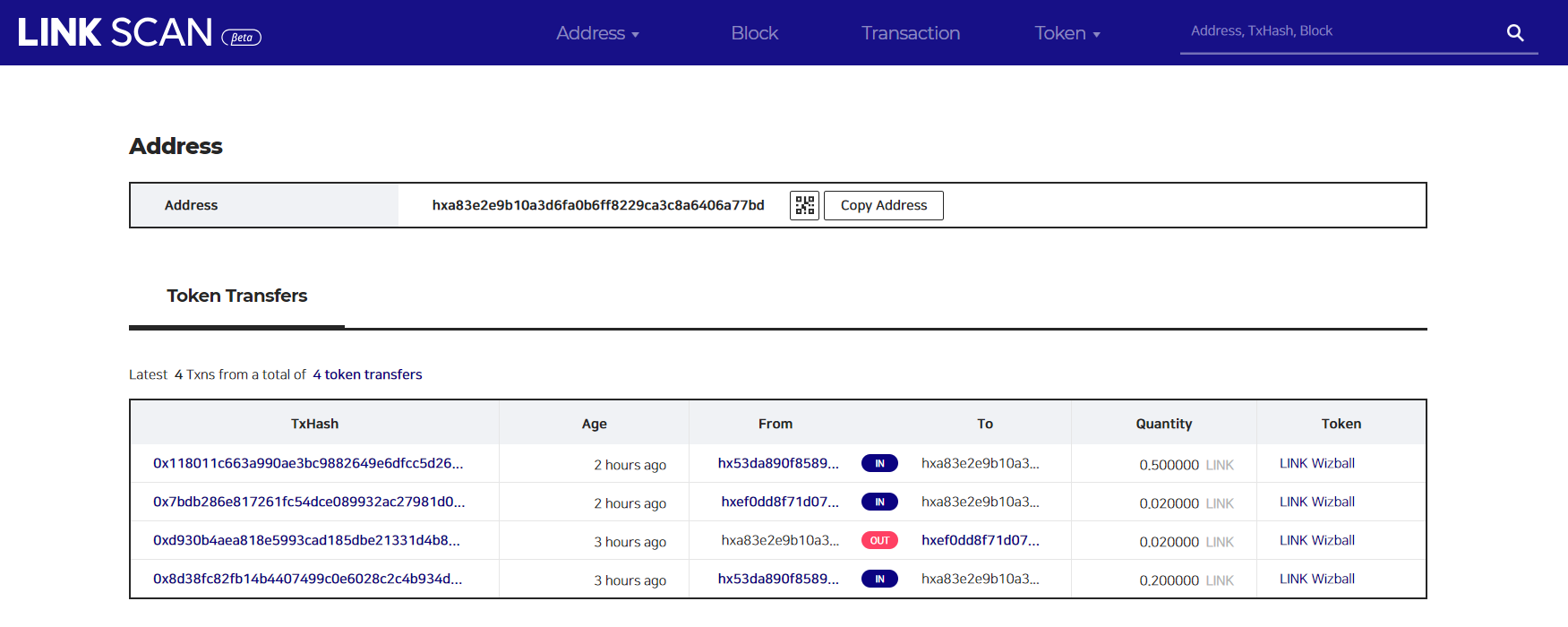The width and height of the screenshot is (1568, 627).
Task: Open transaction 0x118011c663a990ae3bc...
Action: [308, 463]
